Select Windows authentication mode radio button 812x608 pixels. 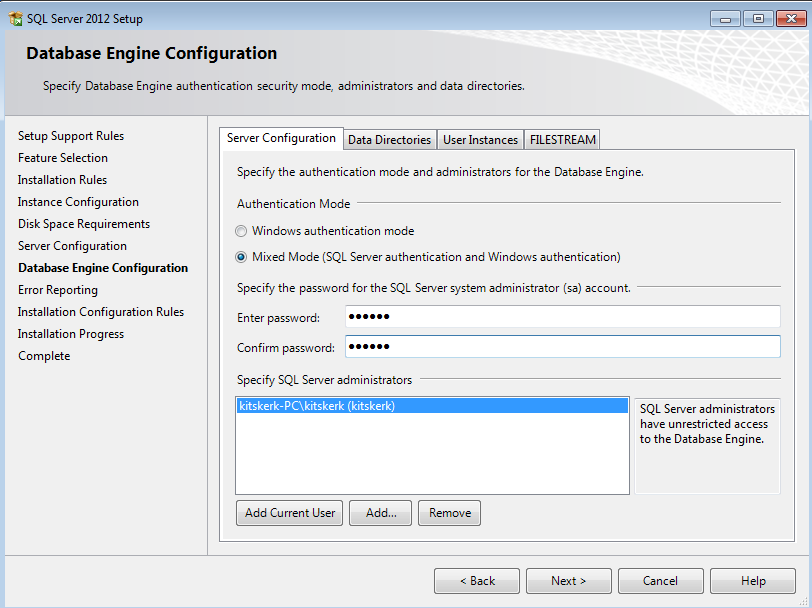click(241, 231)
